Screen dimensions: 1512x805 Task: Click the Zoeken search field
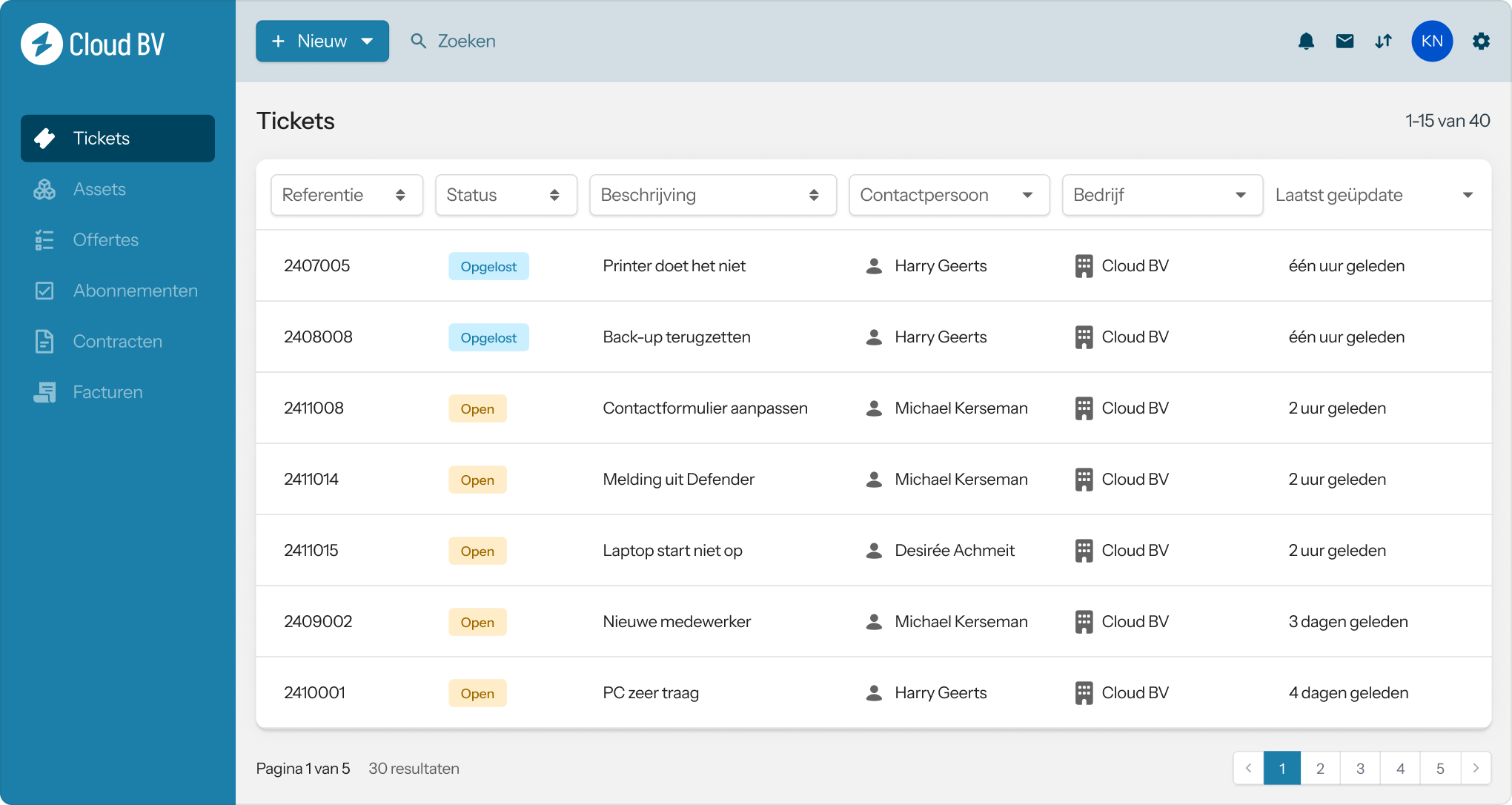click(x=467, y=42)
